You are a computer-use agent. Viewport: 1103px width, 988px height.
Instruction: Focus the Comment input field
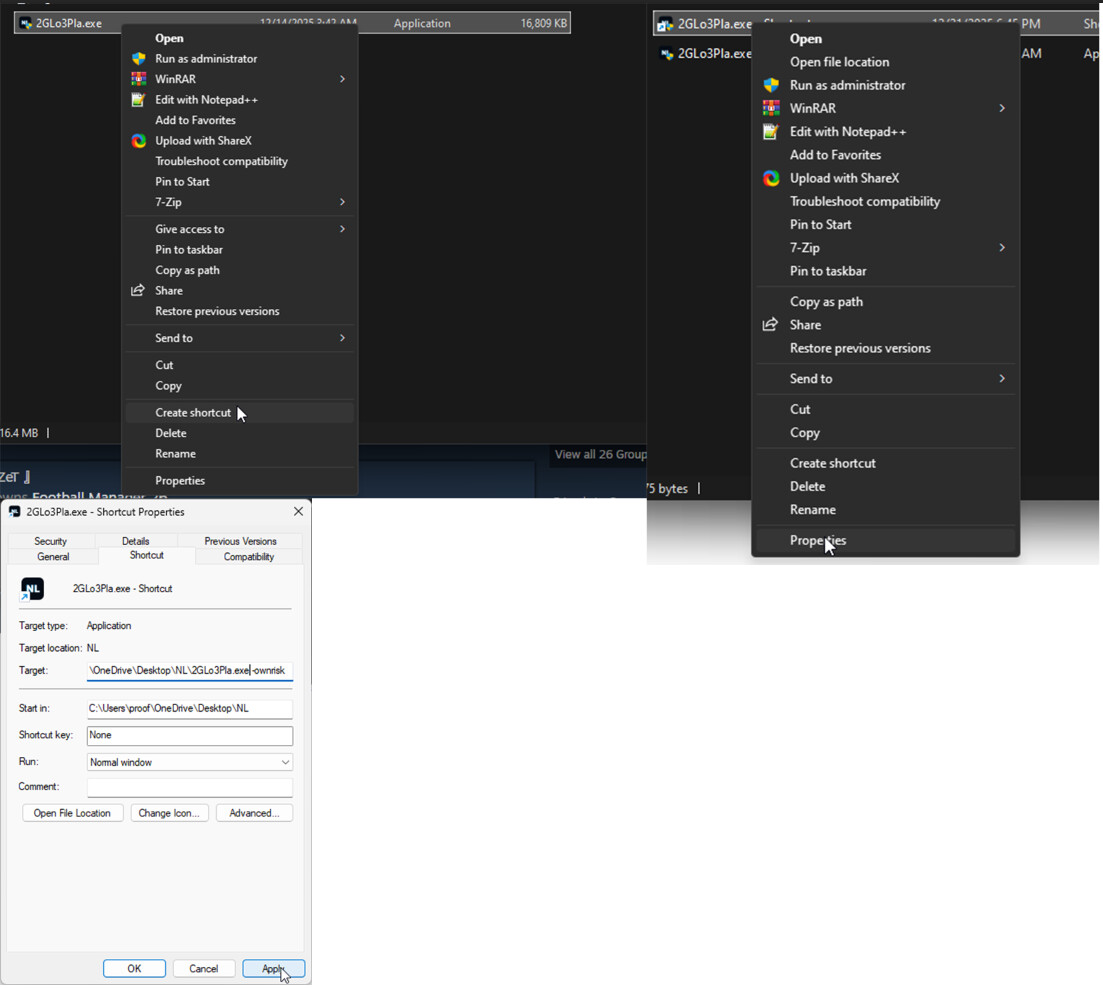point(189,787)
